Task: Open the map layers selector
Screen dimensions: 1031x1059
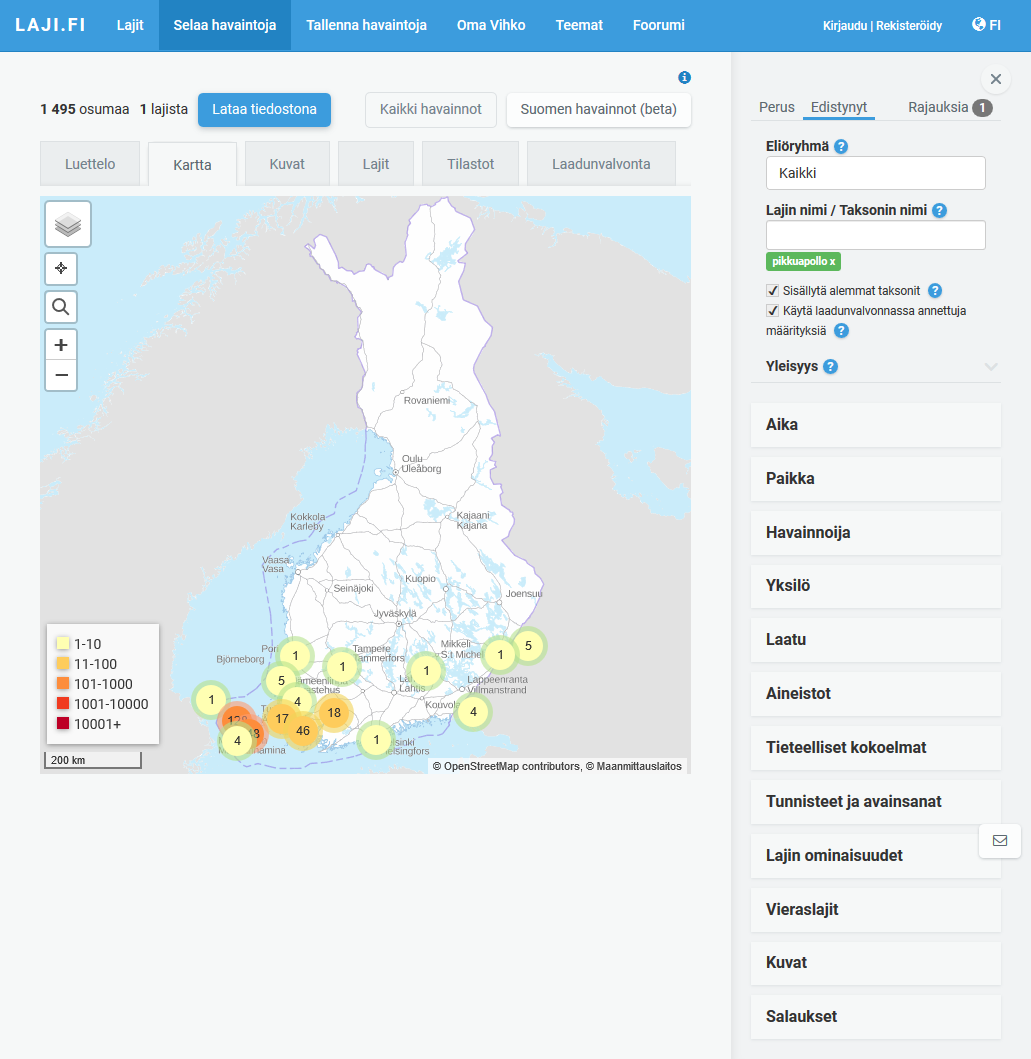Action: coord(68,224)
